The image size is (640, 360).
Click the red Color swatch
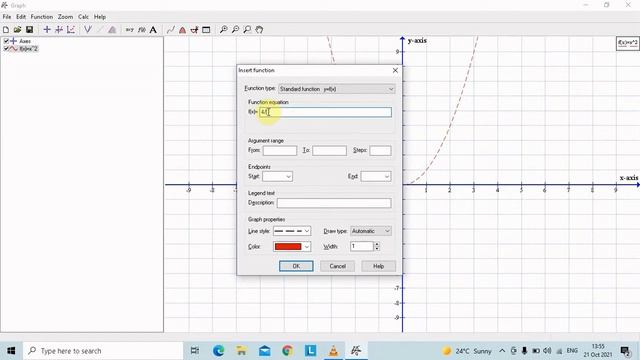click(x=288, y=247)
